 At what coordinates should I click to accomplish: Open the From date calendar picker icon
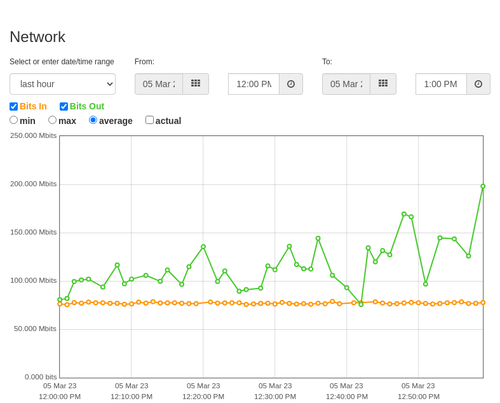tap(196, 84)
